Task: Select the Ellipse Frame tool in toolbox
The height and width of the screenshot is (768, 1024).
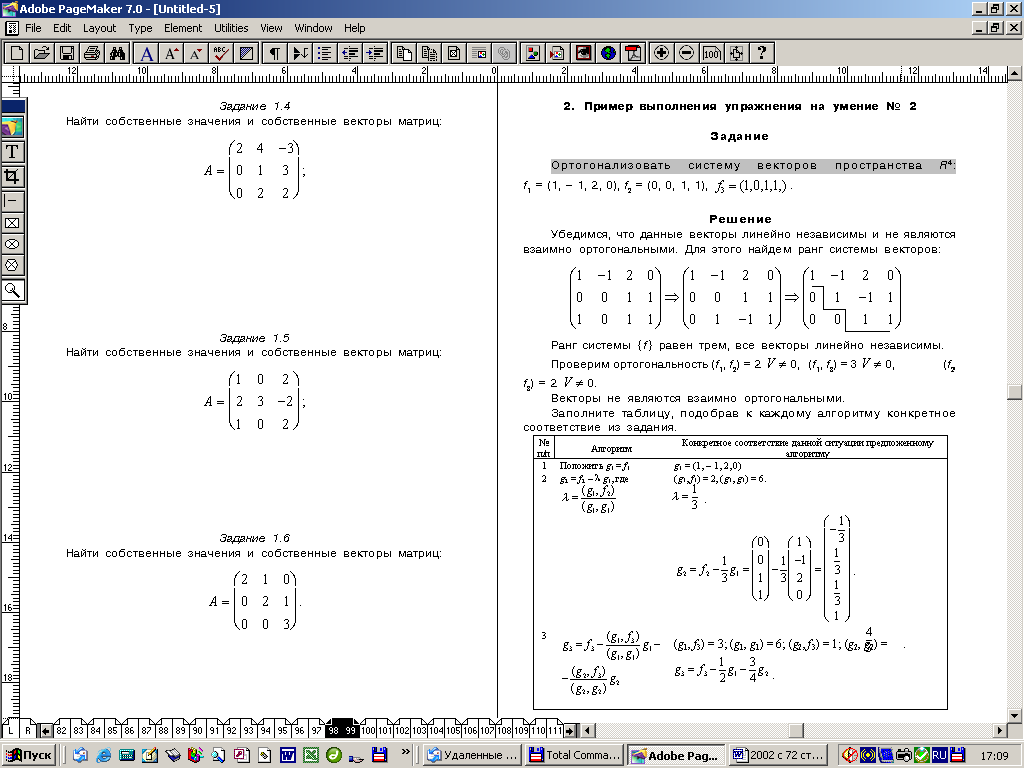Action: (12, 244)
